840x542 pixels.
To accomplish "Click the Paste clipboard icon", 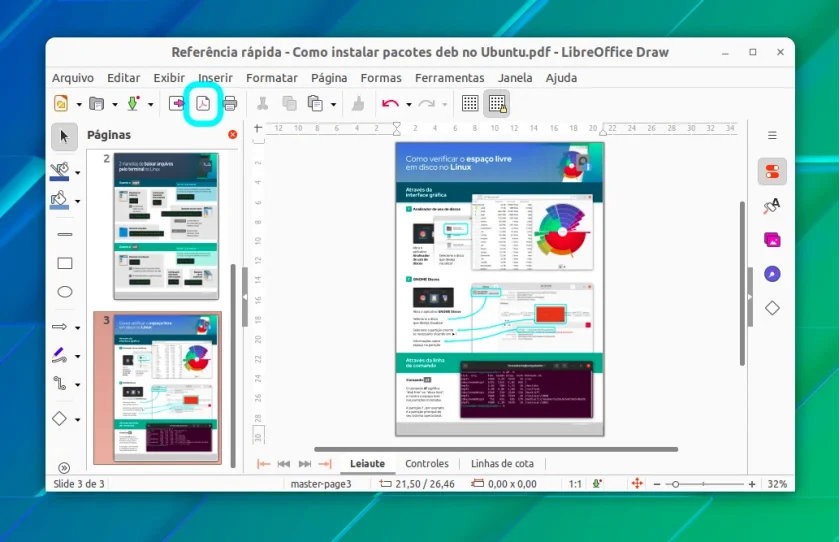I will point(315,103).
